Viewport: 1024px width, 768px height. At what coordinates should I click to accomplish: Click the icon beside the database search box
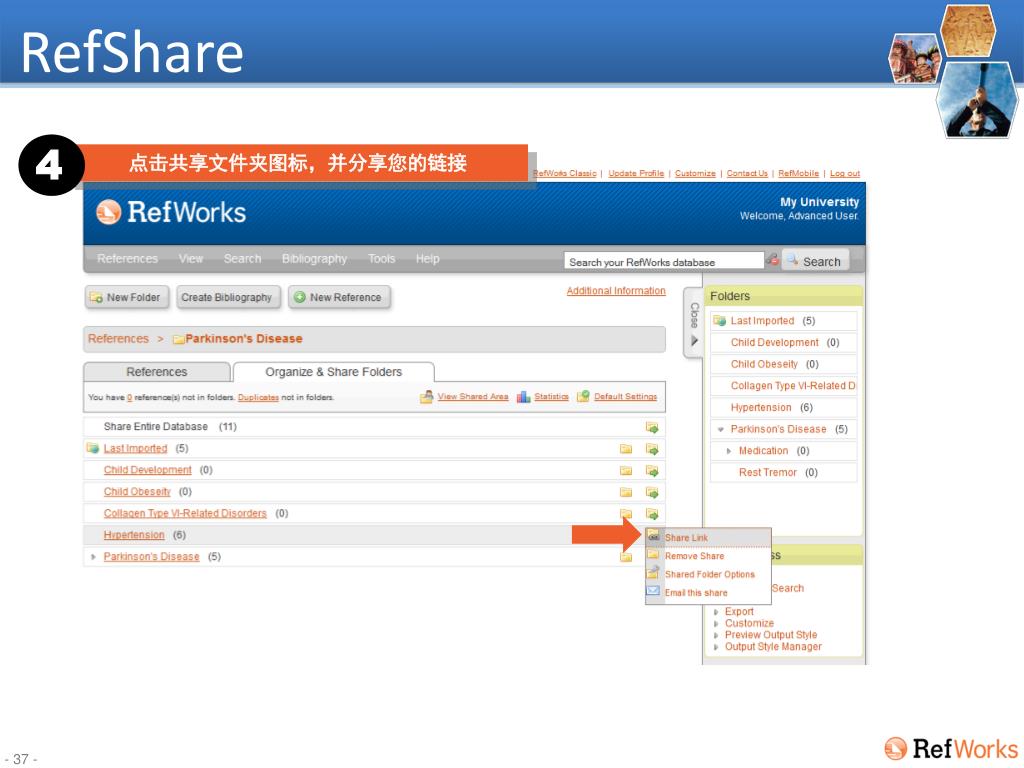[772, 260]
